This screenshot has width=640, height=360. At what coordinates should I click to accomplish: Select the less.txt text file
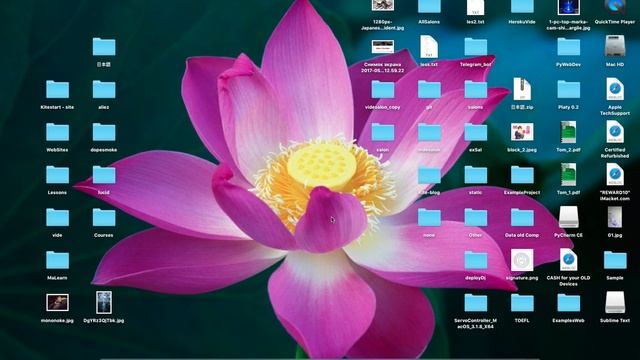tap(429, 47)
